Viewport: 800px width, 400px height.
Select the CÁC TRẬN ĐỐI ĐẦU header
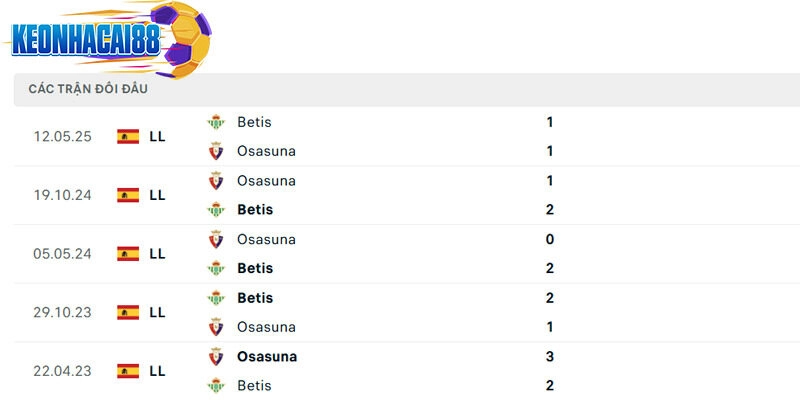pos(88,89)
